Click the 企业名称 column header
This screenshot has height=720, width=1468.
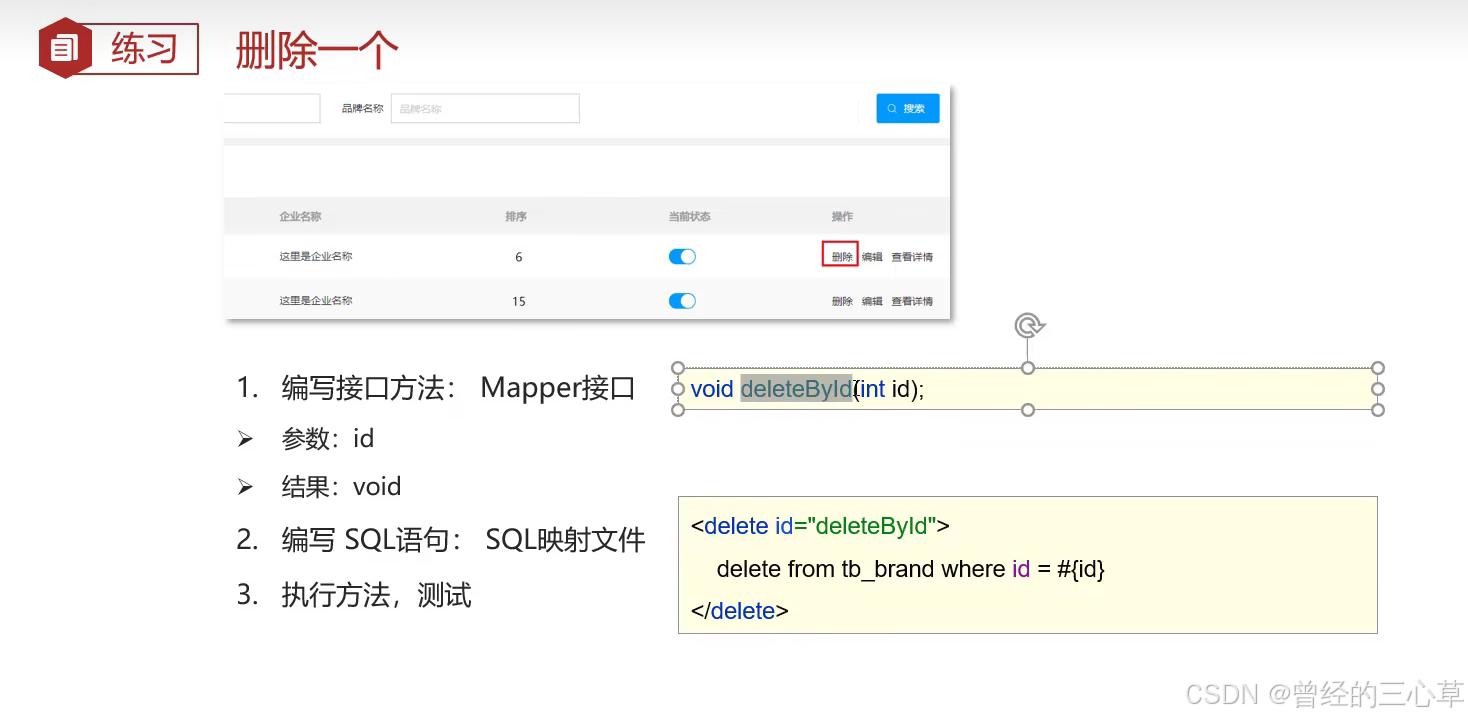pyautogui.click(x=300, y=216)
